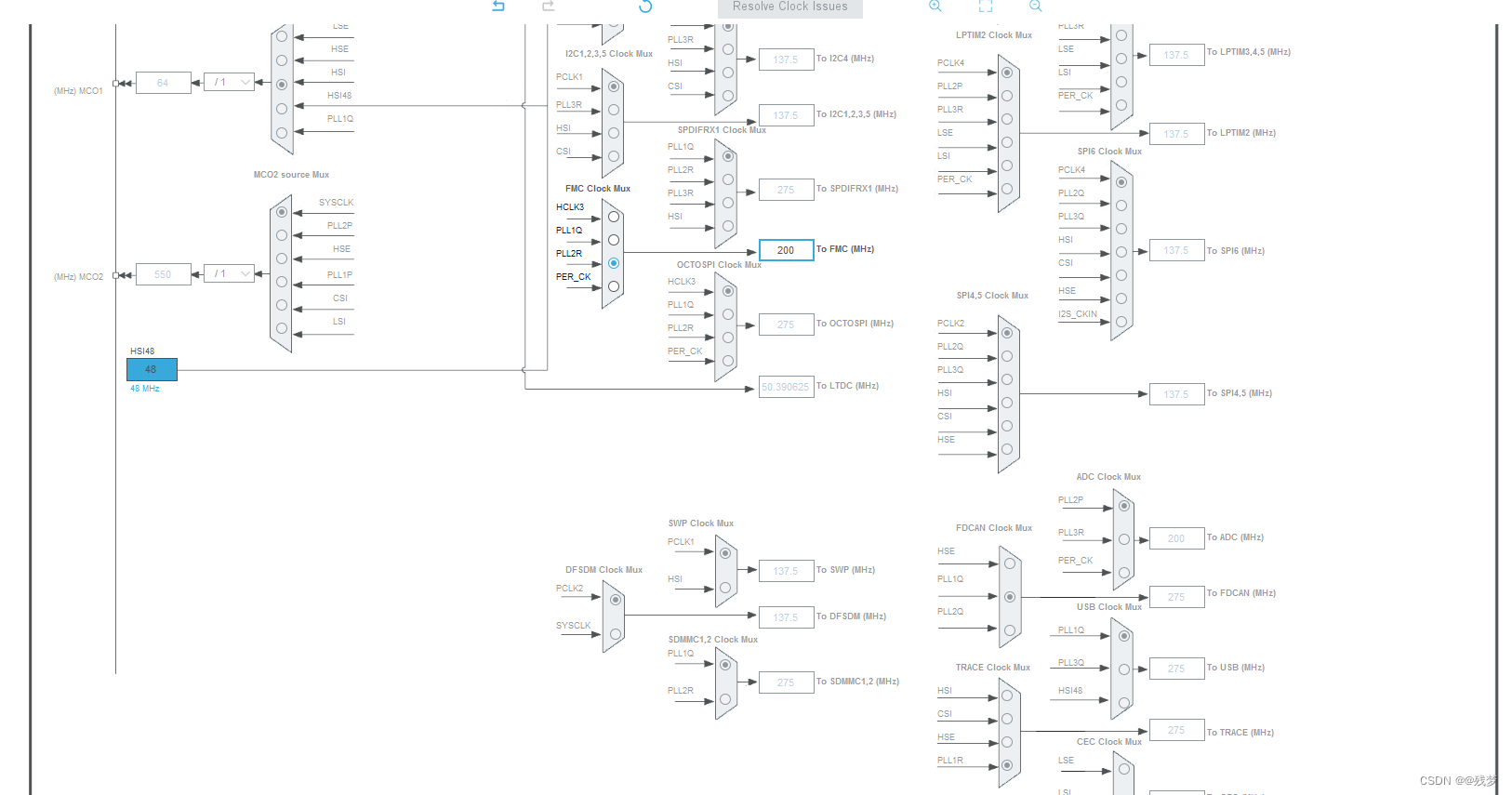Select PLL2R in the FMC Clock Mux

614,263
